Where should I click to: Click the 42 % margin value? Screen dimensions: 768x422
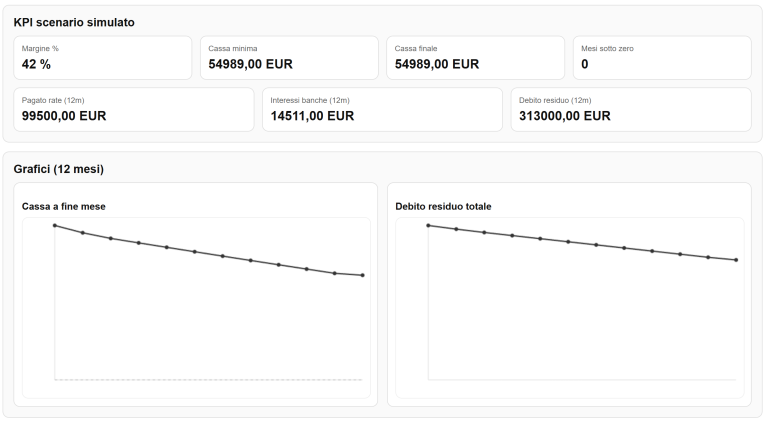pyautogui.click(x=36, y=64)
